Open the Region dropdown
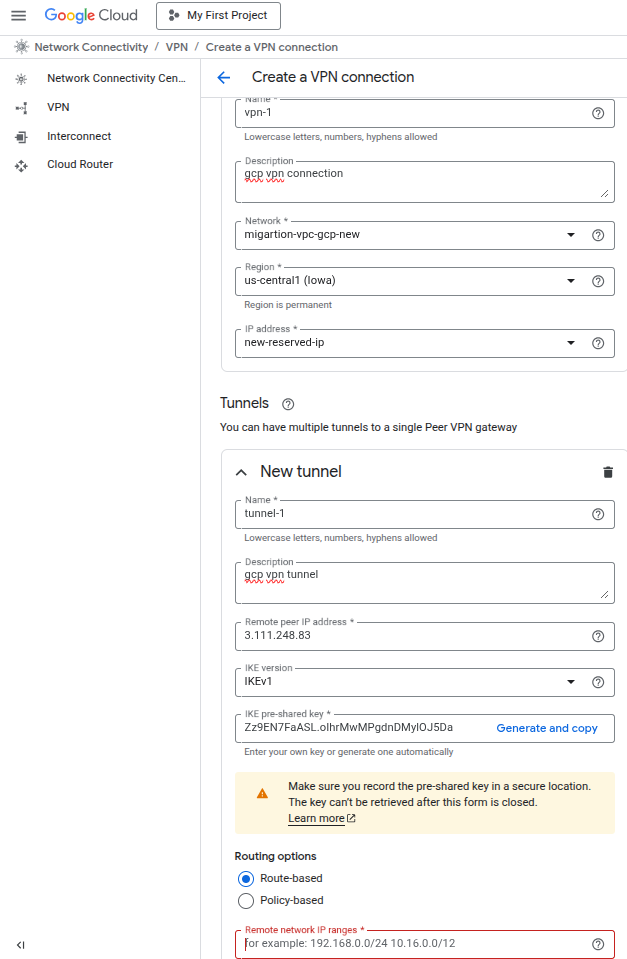Screen dimensions: 627x959 (571, 282)
